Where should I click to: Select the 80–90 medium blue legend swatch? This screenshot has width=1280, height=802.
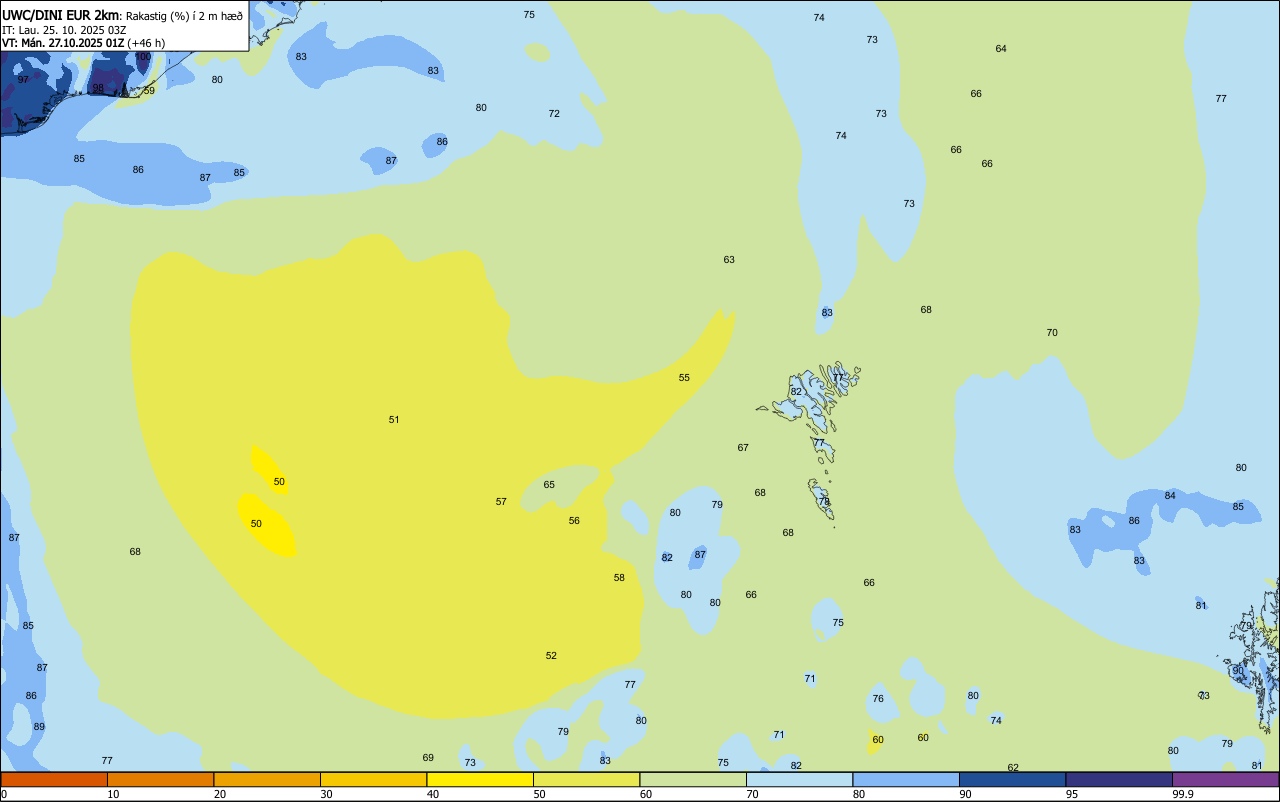point(906,779)
